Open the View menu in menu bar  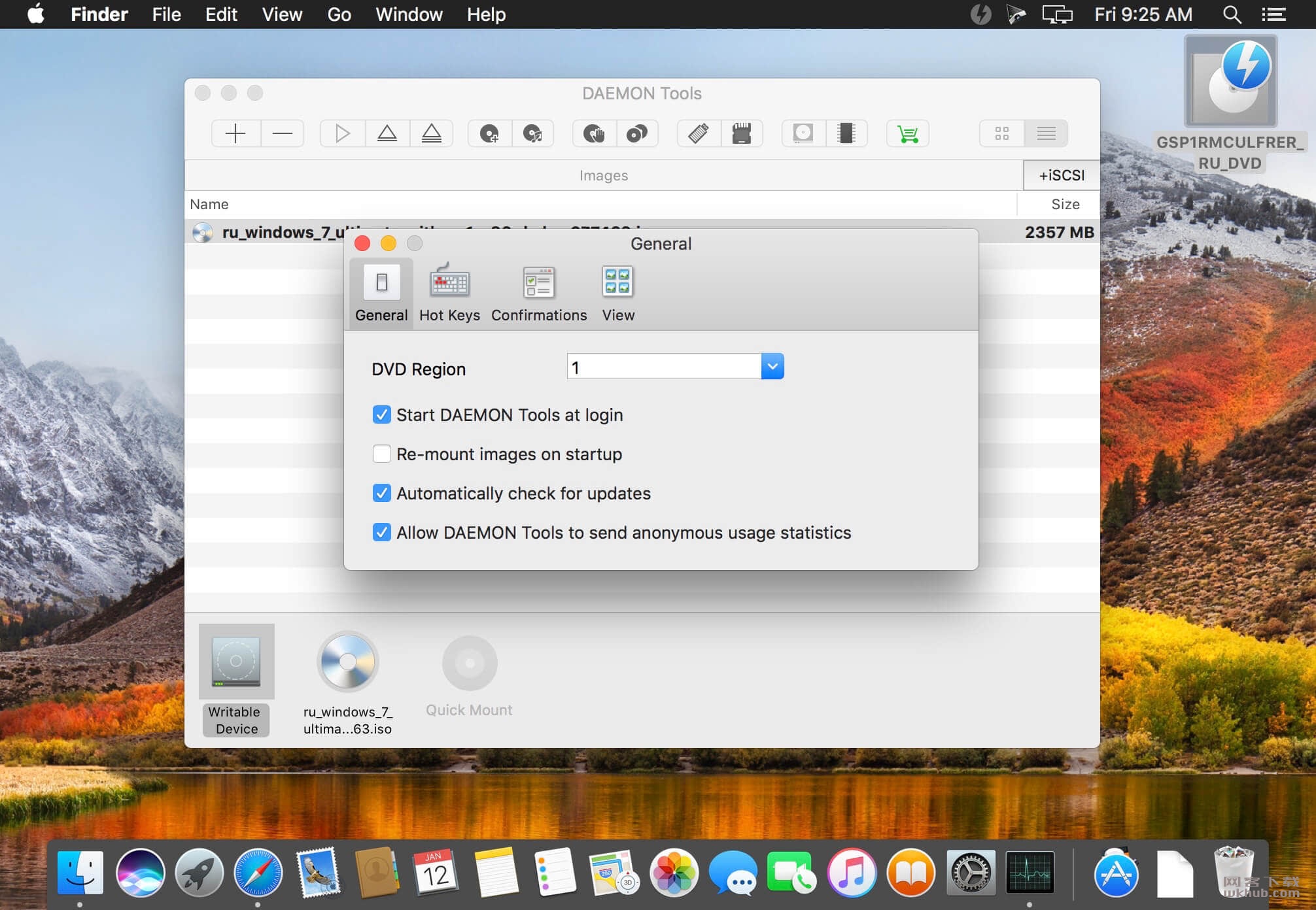click(282, 14)
